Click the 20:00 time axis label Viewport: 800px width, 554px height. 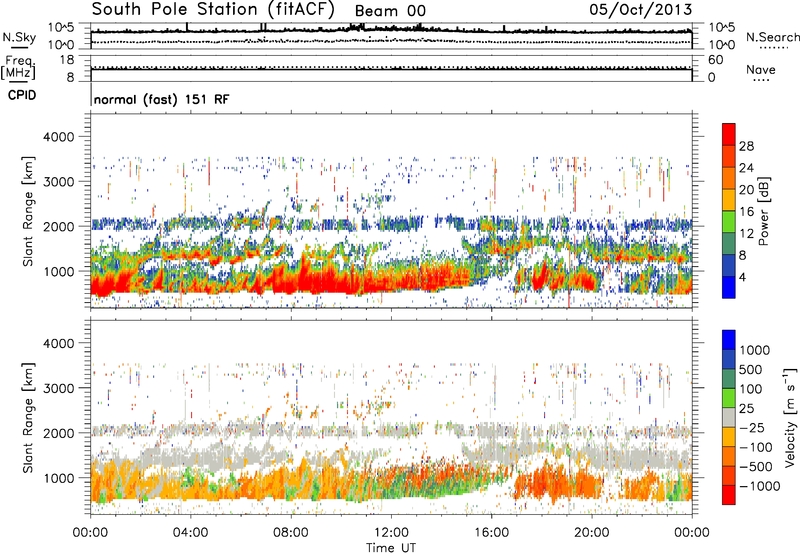(592, 533)
